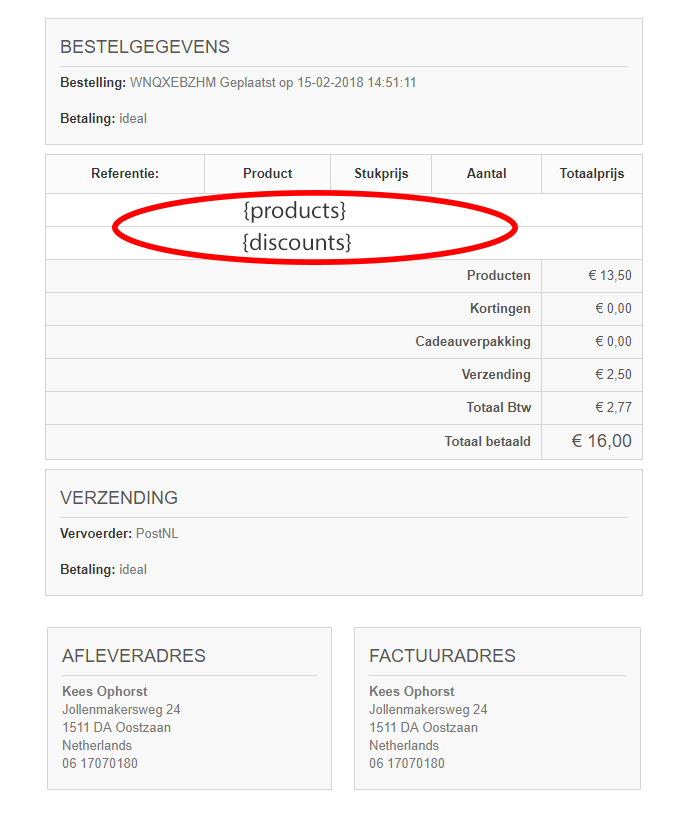The height and width of the screenshot is (828, 690).
Task: Click the AFLEVERADRES heading
Action: (133, 656)
